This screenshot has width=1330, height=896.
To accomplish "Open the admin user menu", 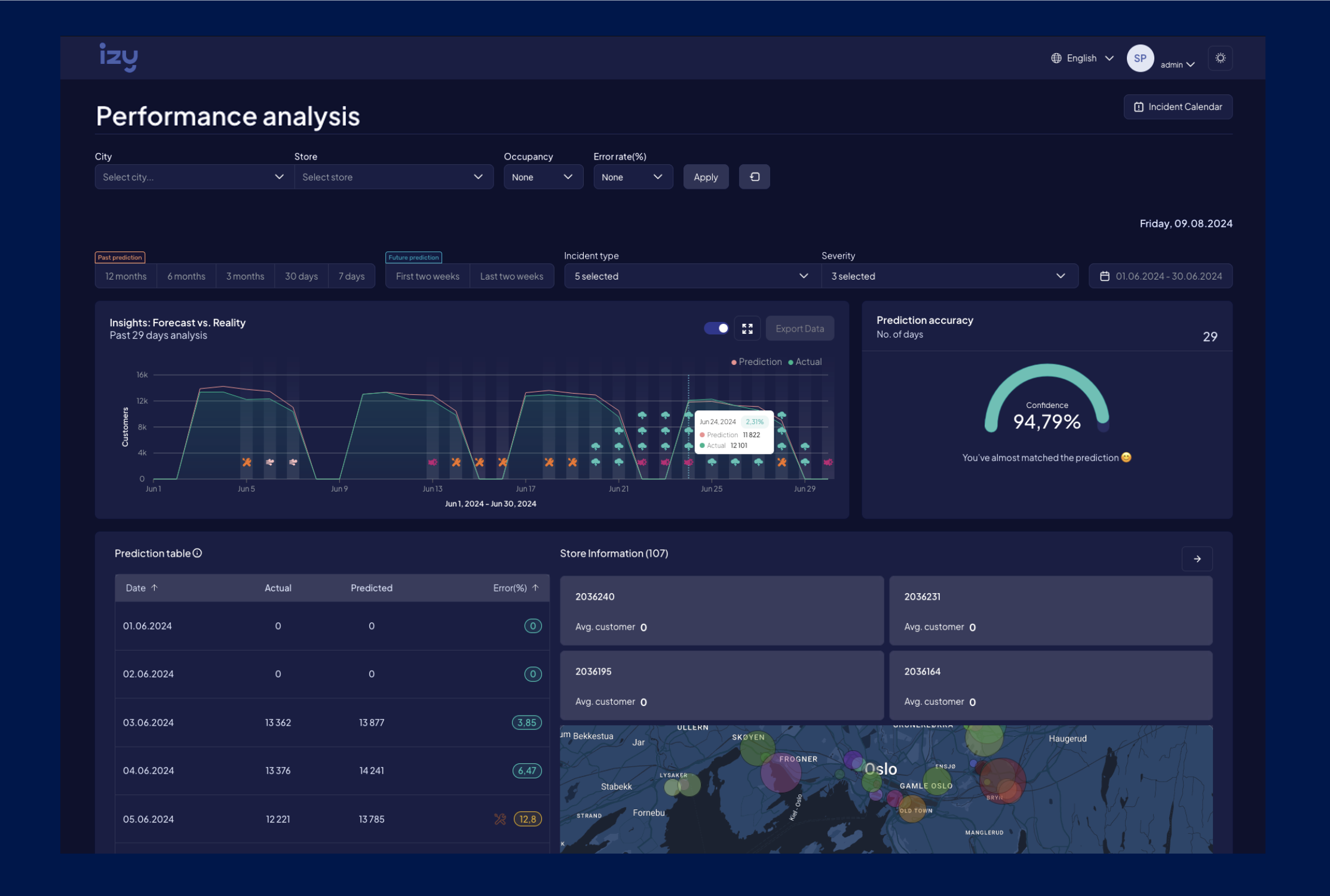I will (1177, 65).
